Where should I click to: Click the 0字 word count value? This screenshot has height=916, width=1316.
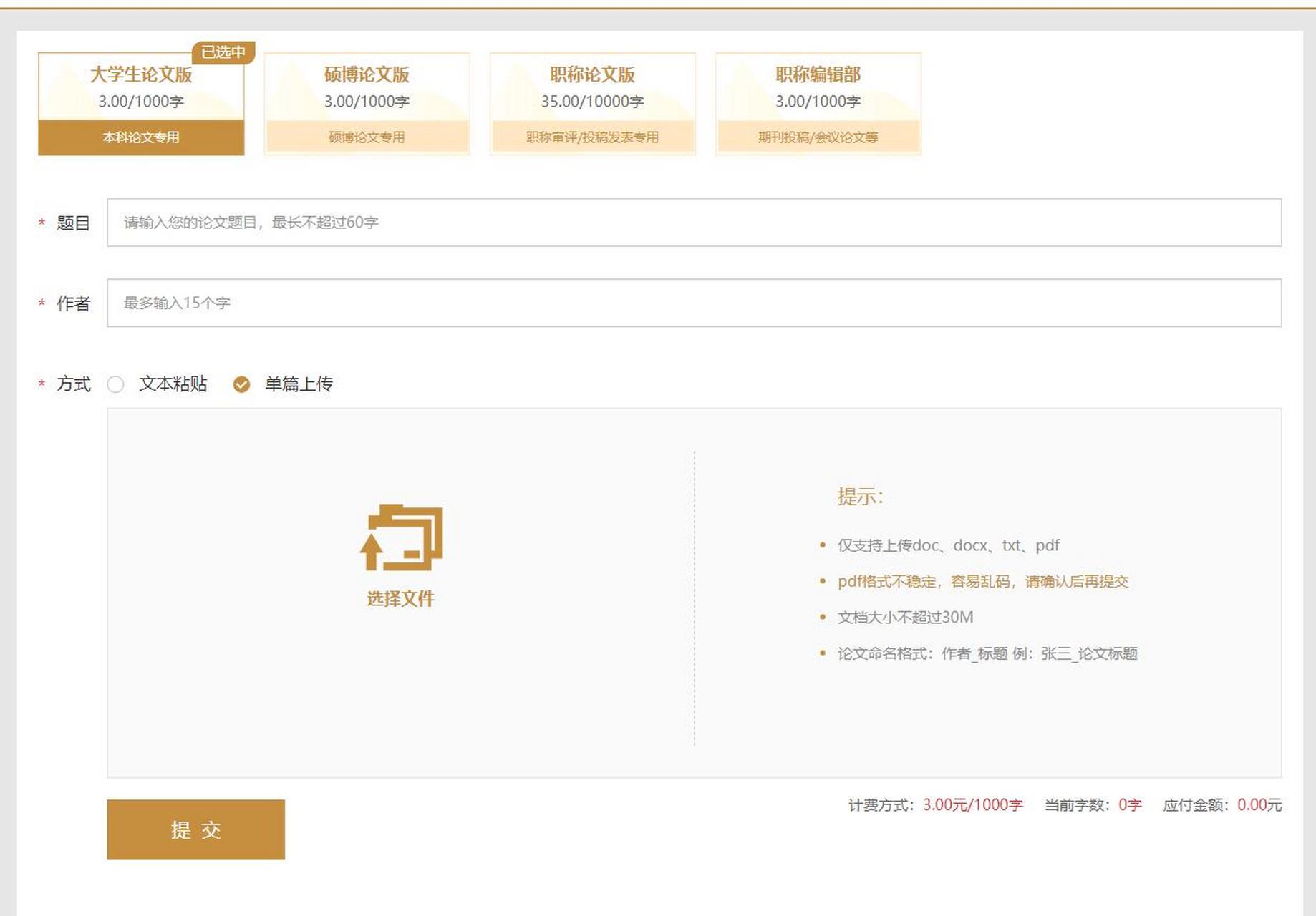1130,804
